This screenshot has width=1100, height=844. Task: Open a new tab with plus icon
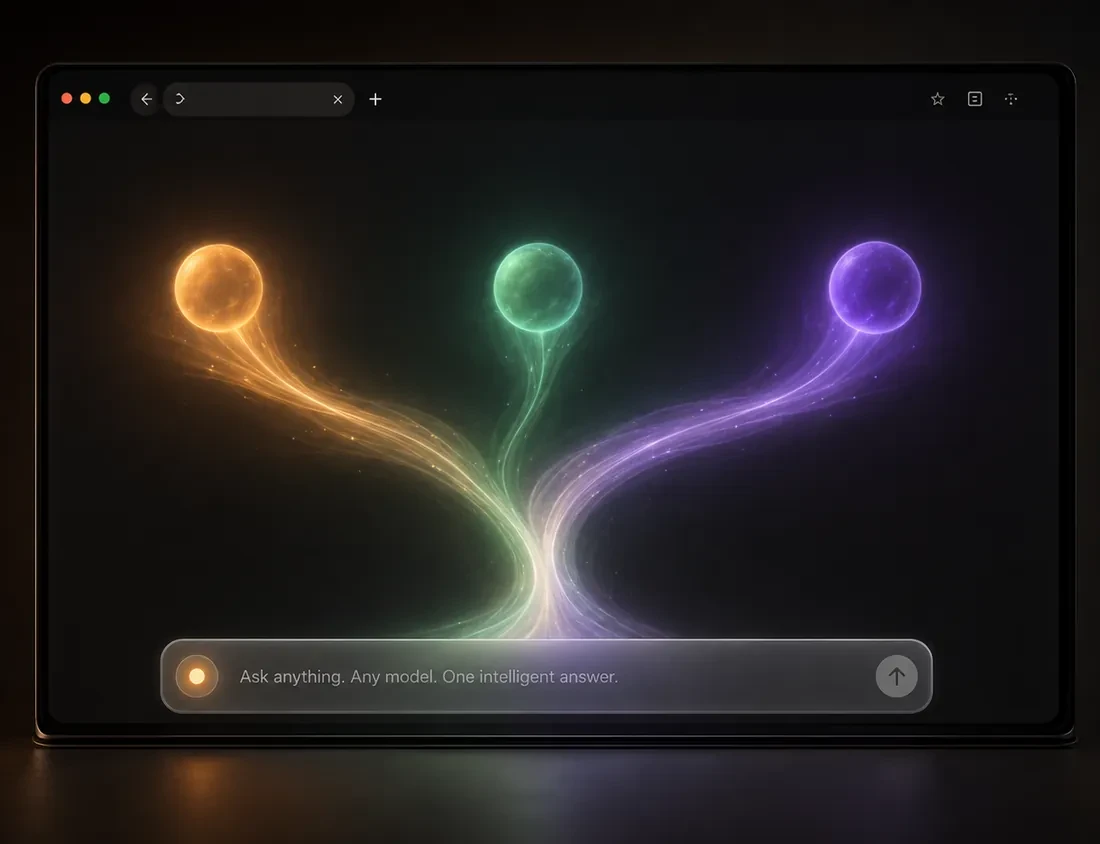point(375,99)
